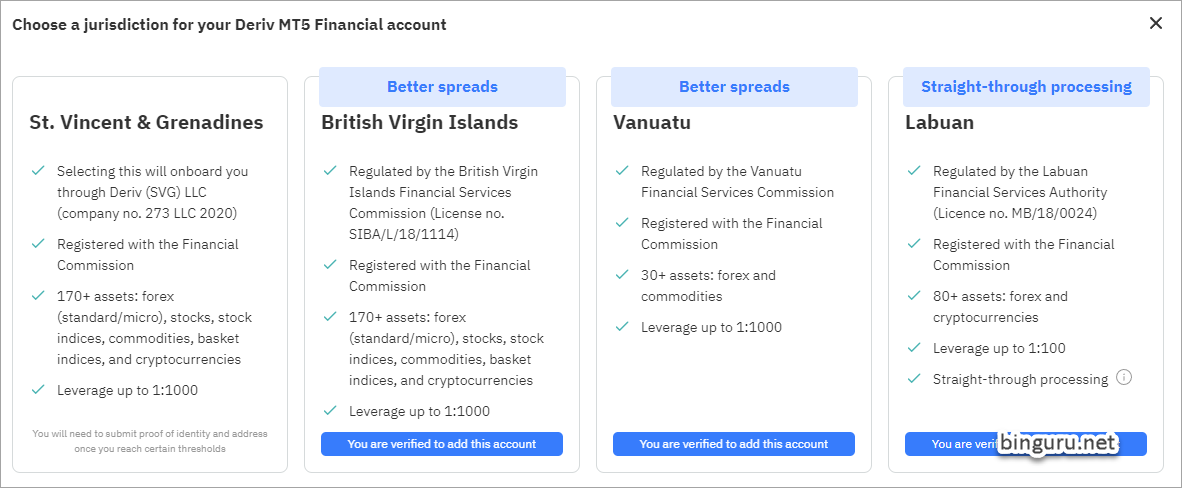The height and width of the screenshot is (488, 1182).
Task: Close the jurisdiction selection dialog
Action: point(1156,23)
